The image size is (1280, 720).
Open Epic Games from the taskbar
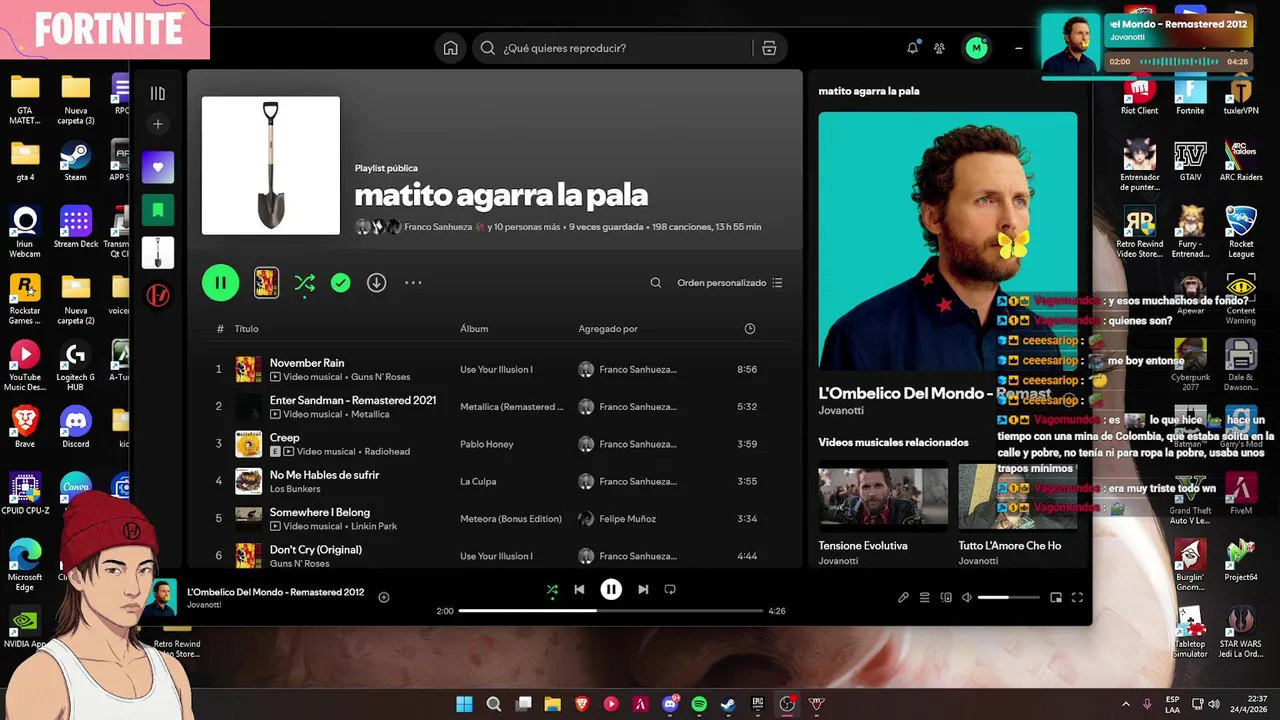click(758, 704)
